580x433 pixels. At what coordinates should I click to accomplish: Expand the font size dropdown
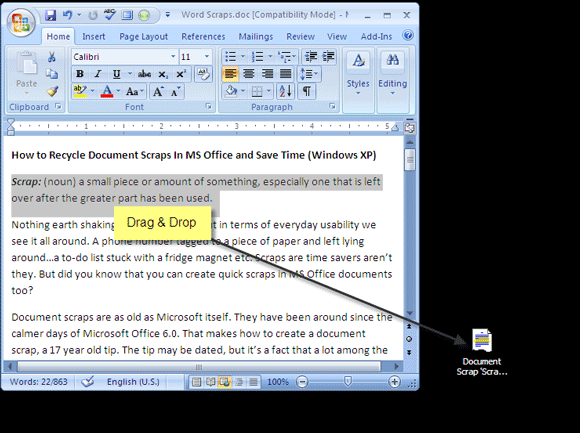point(206,57)
